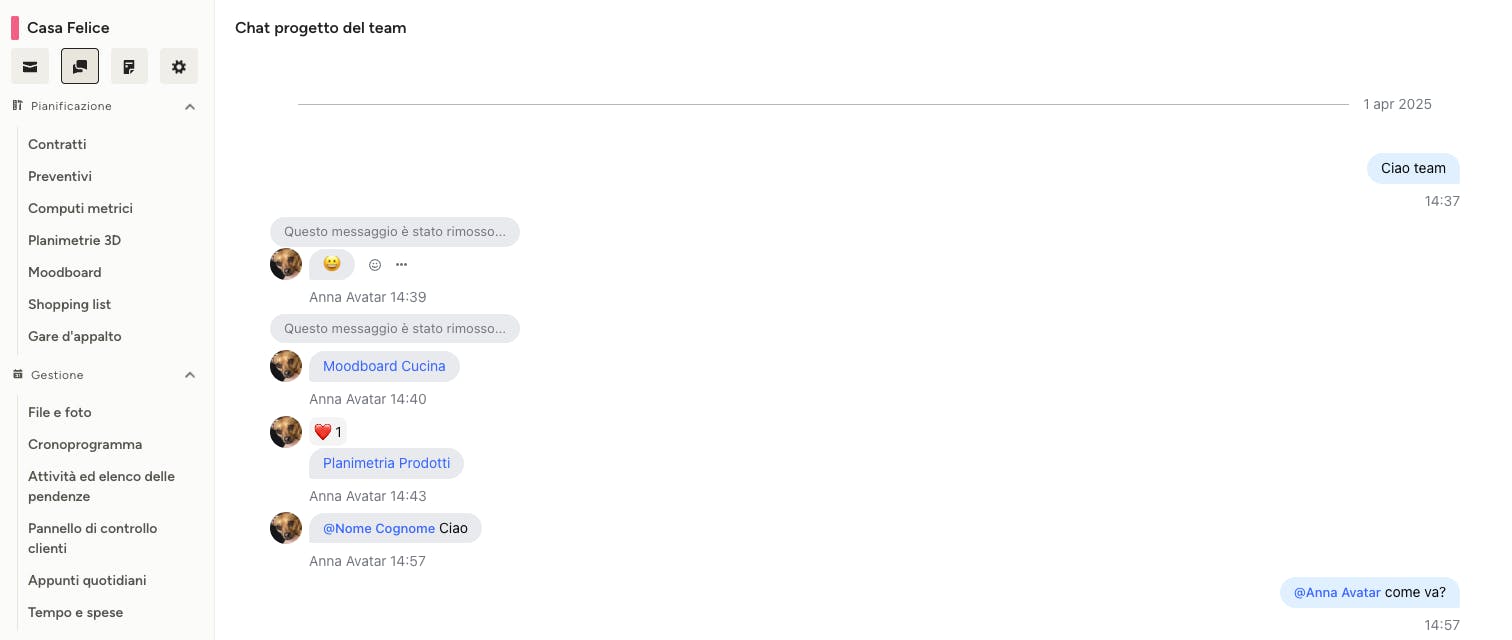The image size is (1512, 640).
Task: Open the notes document icon
Action: pos(129,67)
